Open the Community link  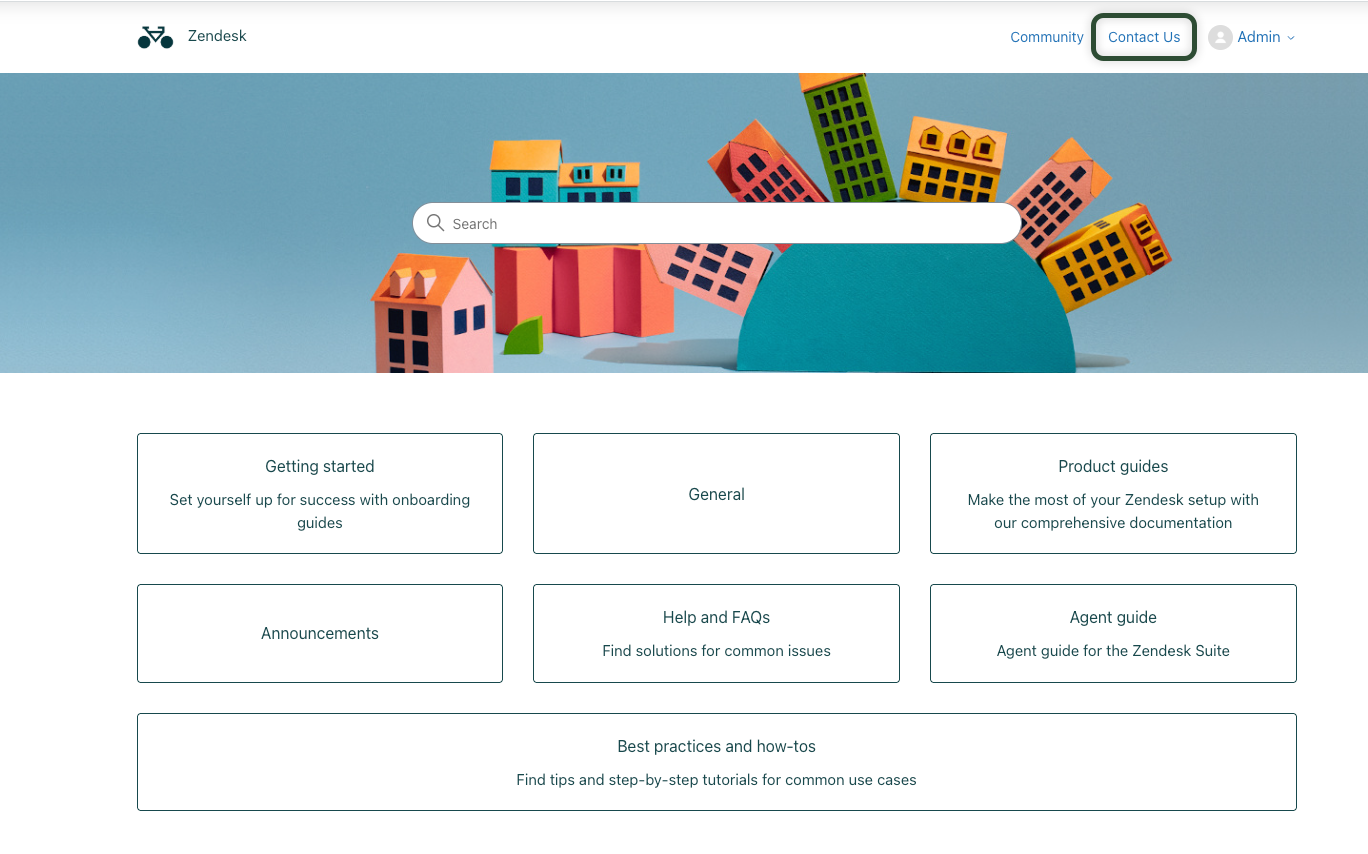1046,37
